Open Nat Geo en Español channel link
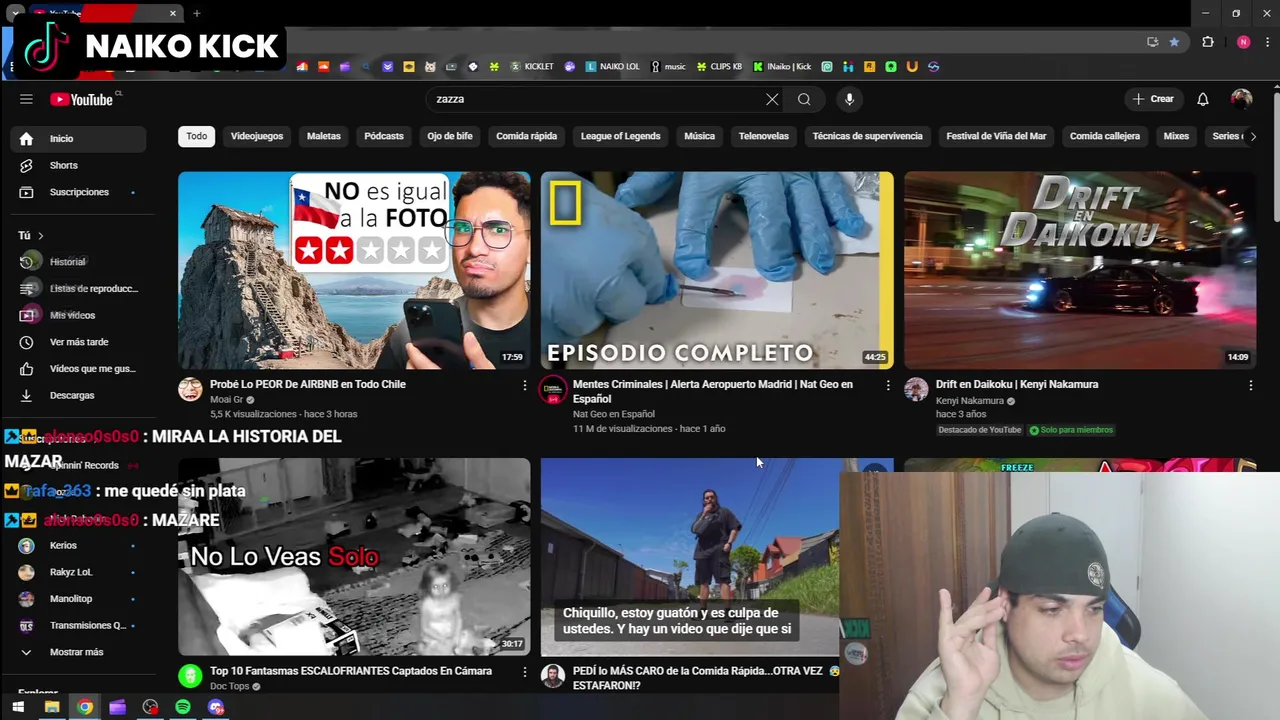The image size is (1280, 720). tap(614, 414)
